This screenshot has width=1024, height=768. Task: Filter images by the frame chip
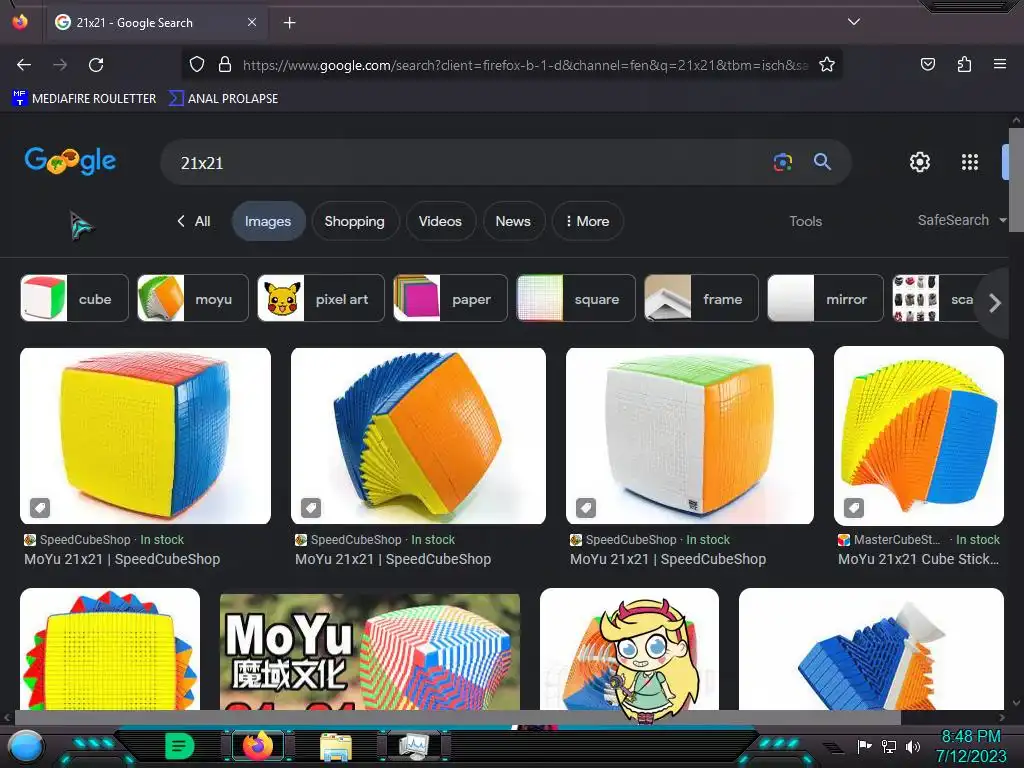(701, 298)
